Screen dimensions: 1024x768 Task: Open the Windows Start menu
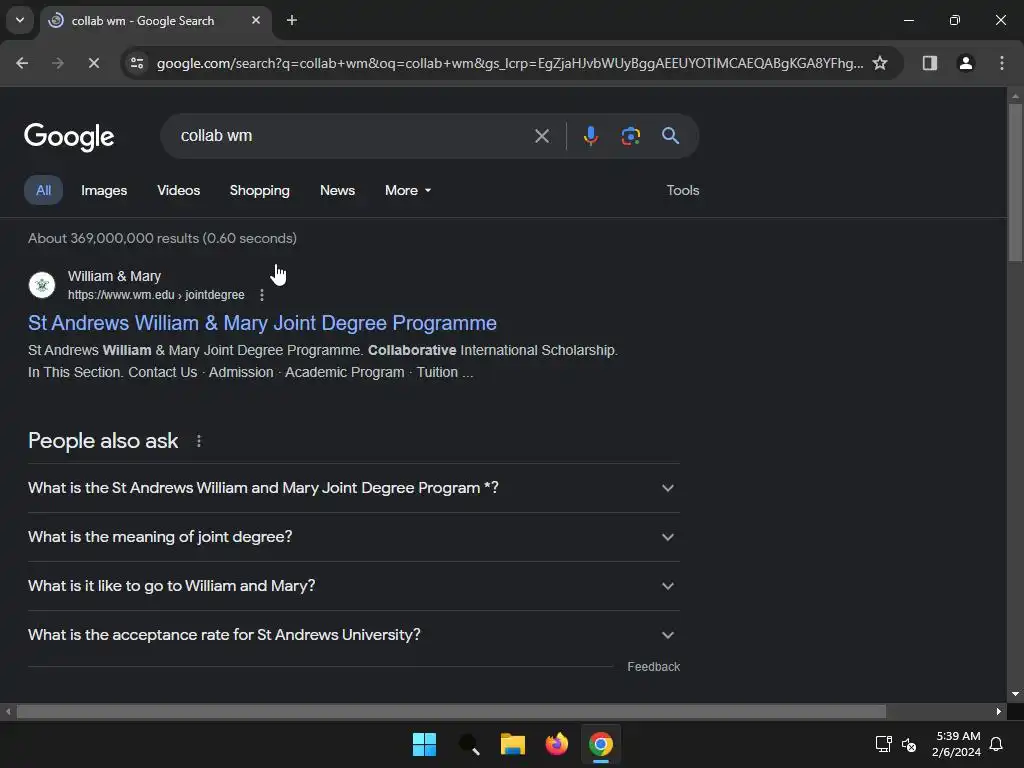pos(424,744)
